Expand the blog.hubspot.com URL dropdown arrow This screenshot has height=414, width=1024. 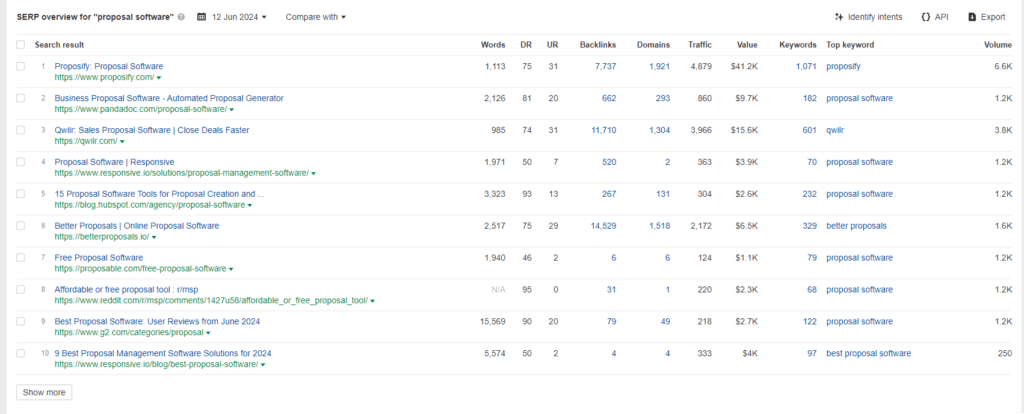pos(249,205)
